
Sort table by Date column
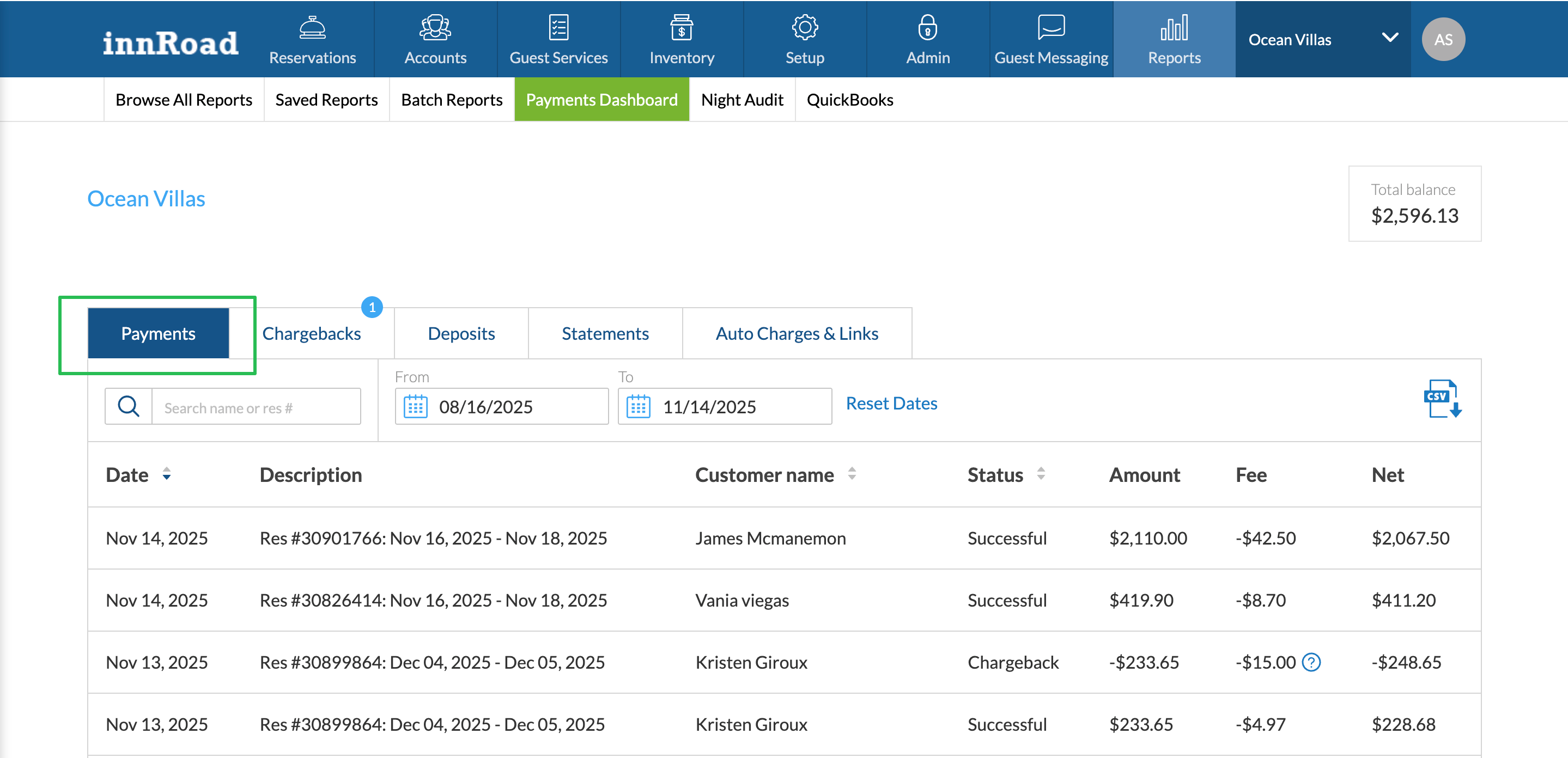coord(166,474)
